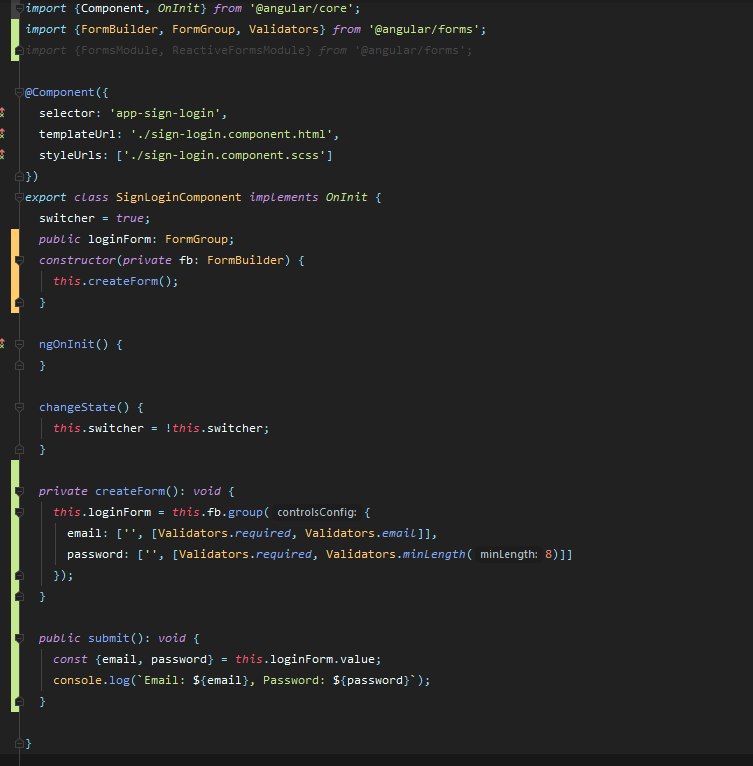The width and height of the screenshot is (753, 766).
Task: Collapse the this.loginForm group call fold marker
Action: [x=20, y=512]
